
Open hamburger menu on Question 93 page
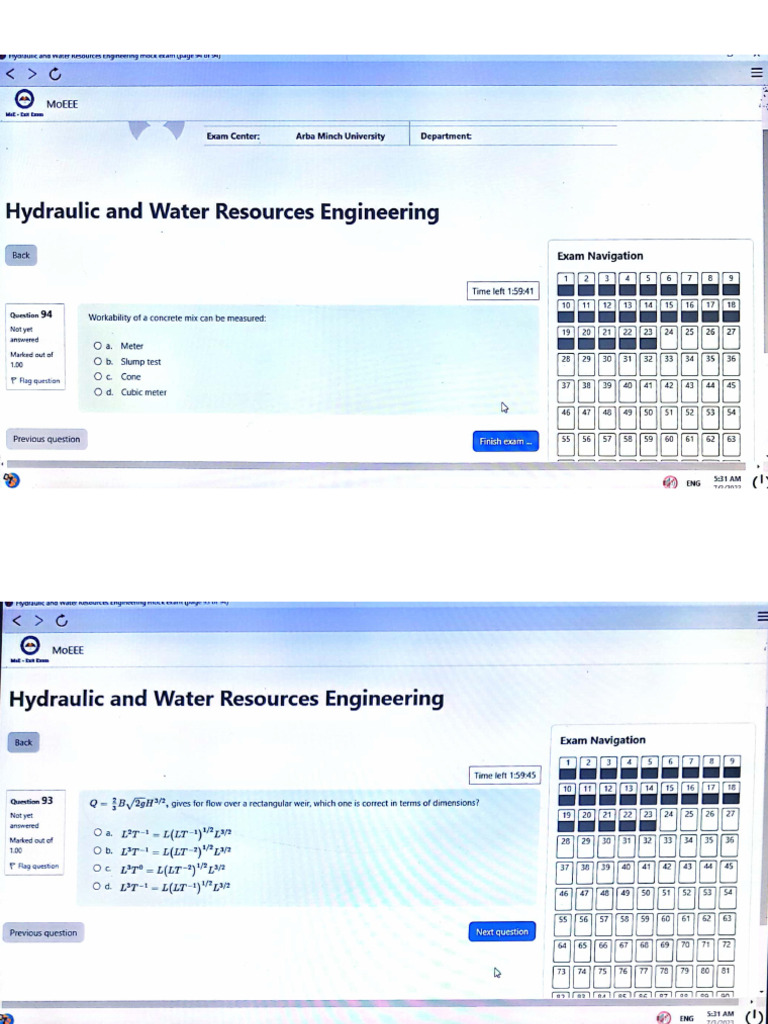tap(761, 617)
